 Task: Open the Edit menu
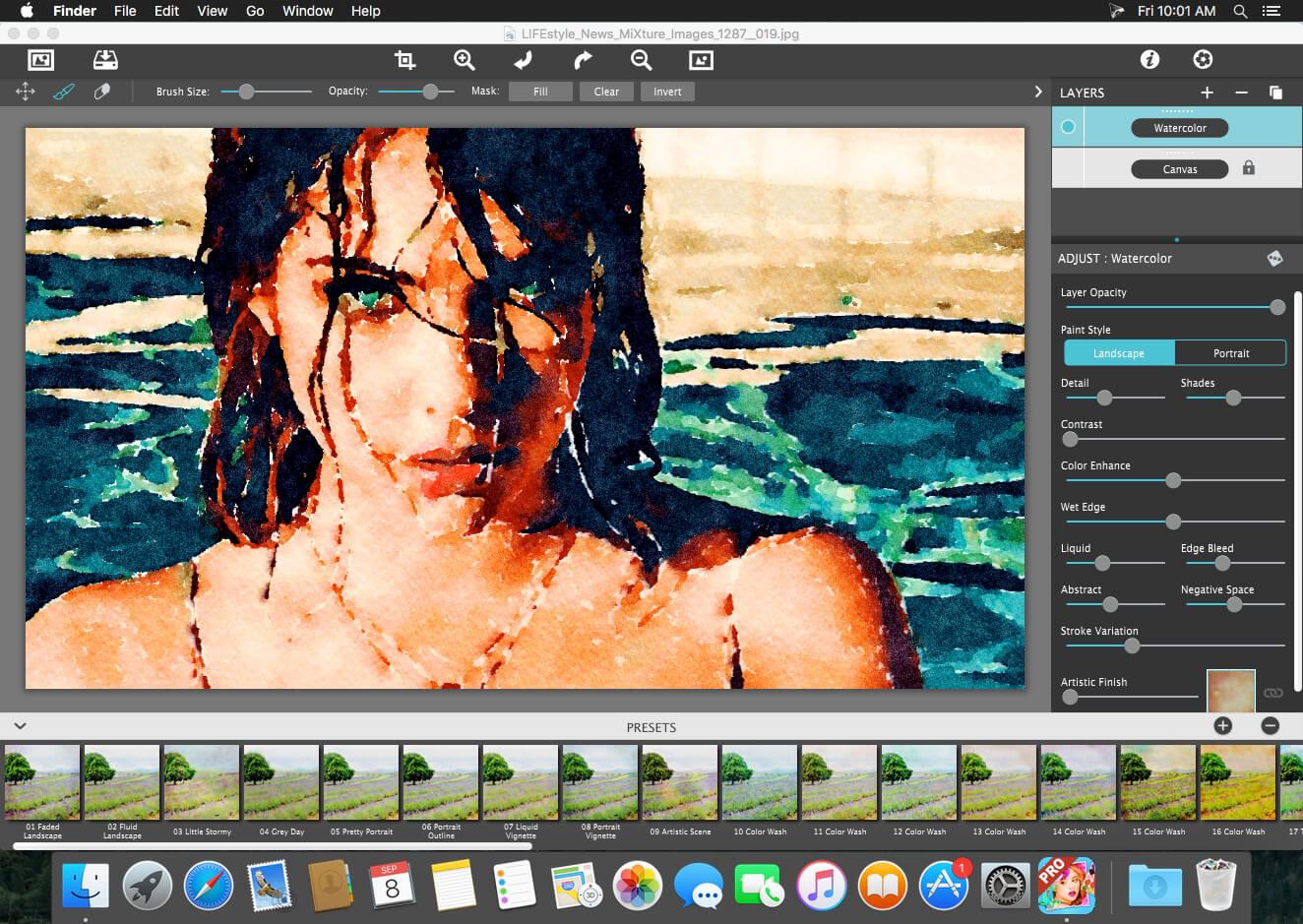166,11
